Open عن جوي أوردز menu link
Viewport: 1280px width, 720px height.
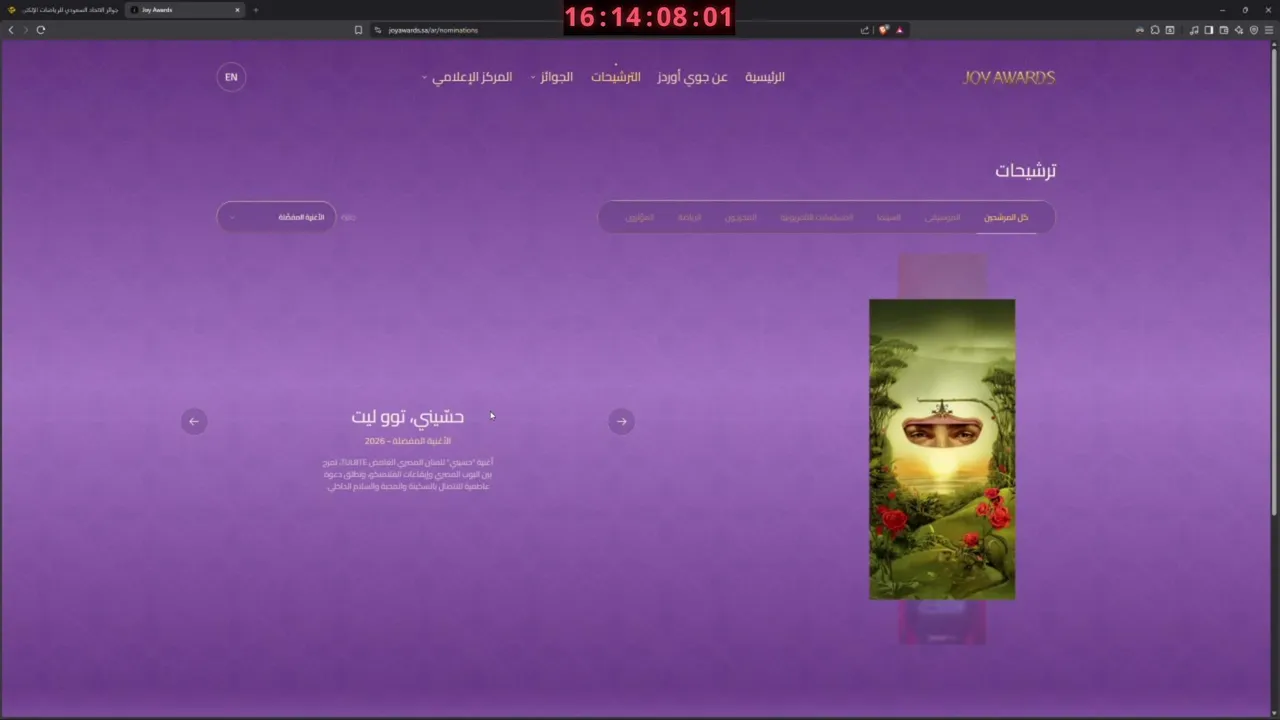(x=692, y=77)
